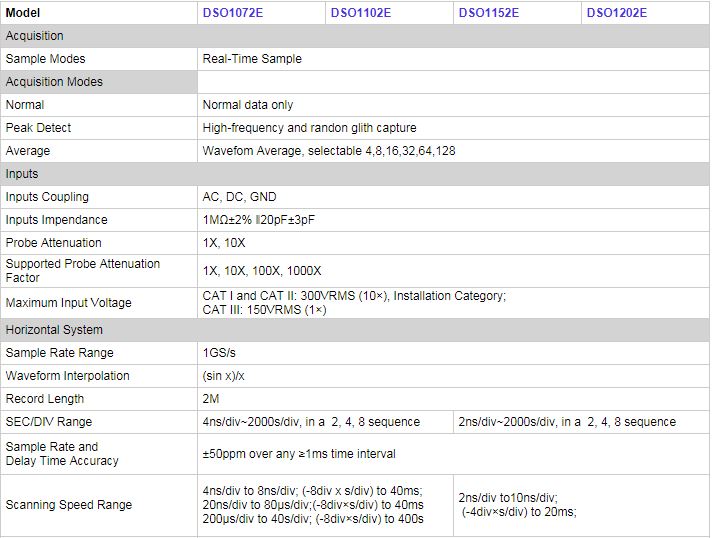The height and width of the screenshot is (538, 715).
Task: Click 'Sample Rate and Delay Time Accuracy' label
Action: (62, 454)
